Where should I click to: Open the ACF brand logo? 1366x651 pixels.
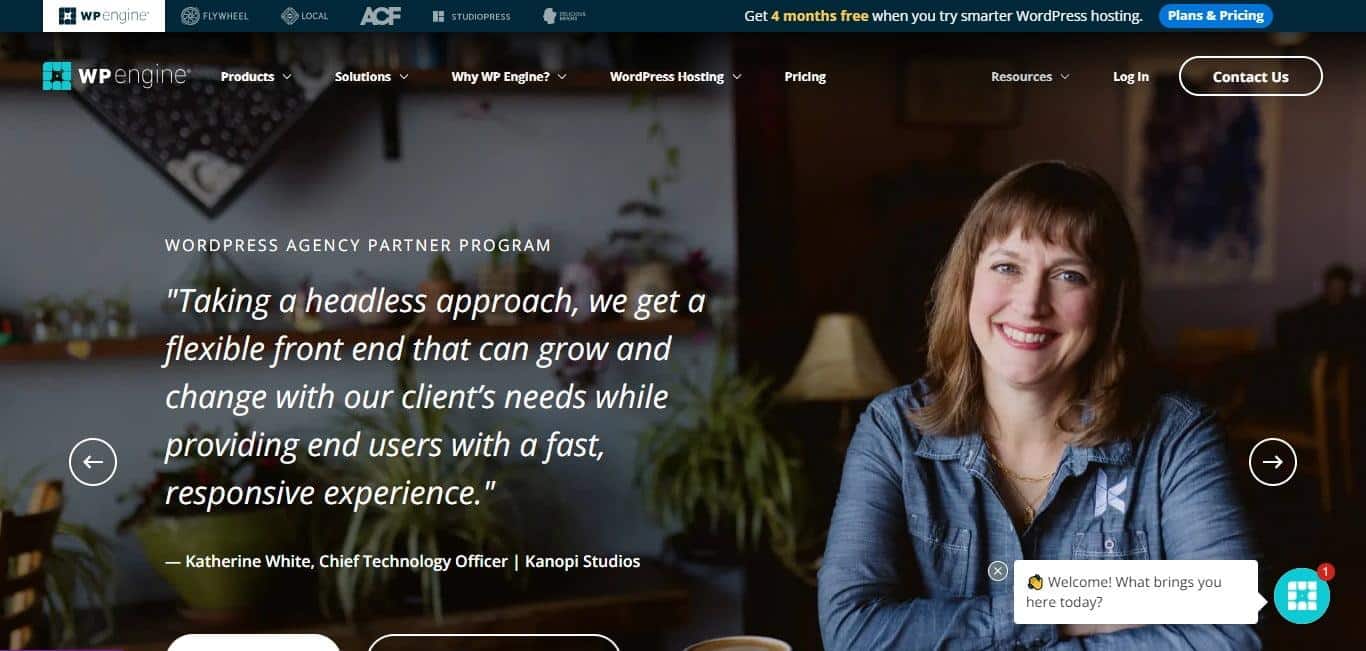coord(380,16)
